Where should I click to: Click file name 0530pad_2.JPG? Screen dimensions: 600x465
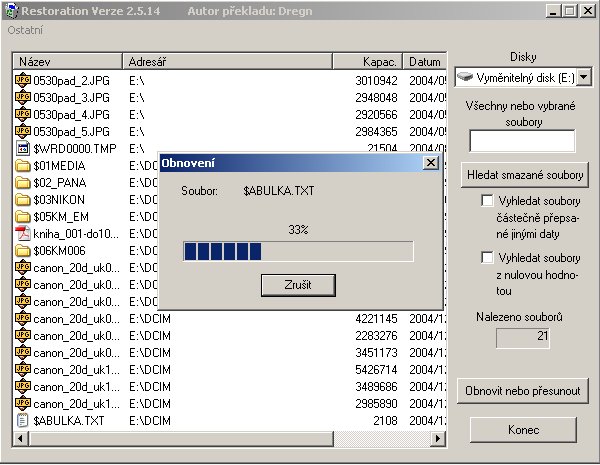(71, 81)
